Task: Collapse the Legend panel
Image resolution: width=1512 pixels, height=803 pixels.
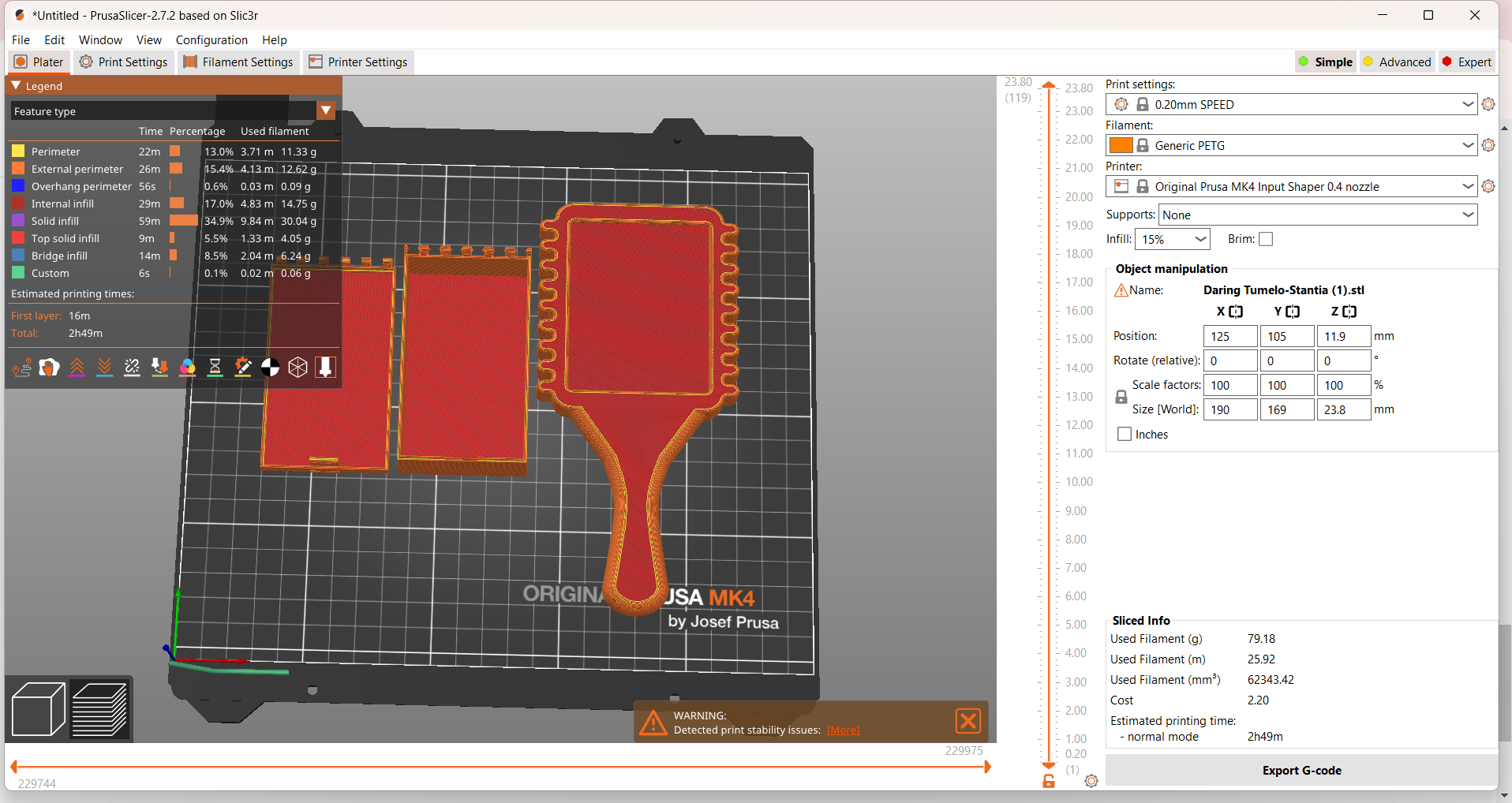Action: 16,85
